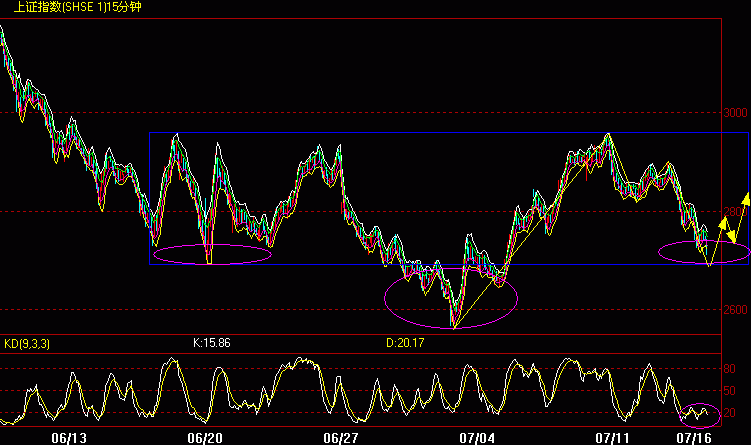Click the 20 level on KD axis
The image size is (751, 445).
click(729, 413)
